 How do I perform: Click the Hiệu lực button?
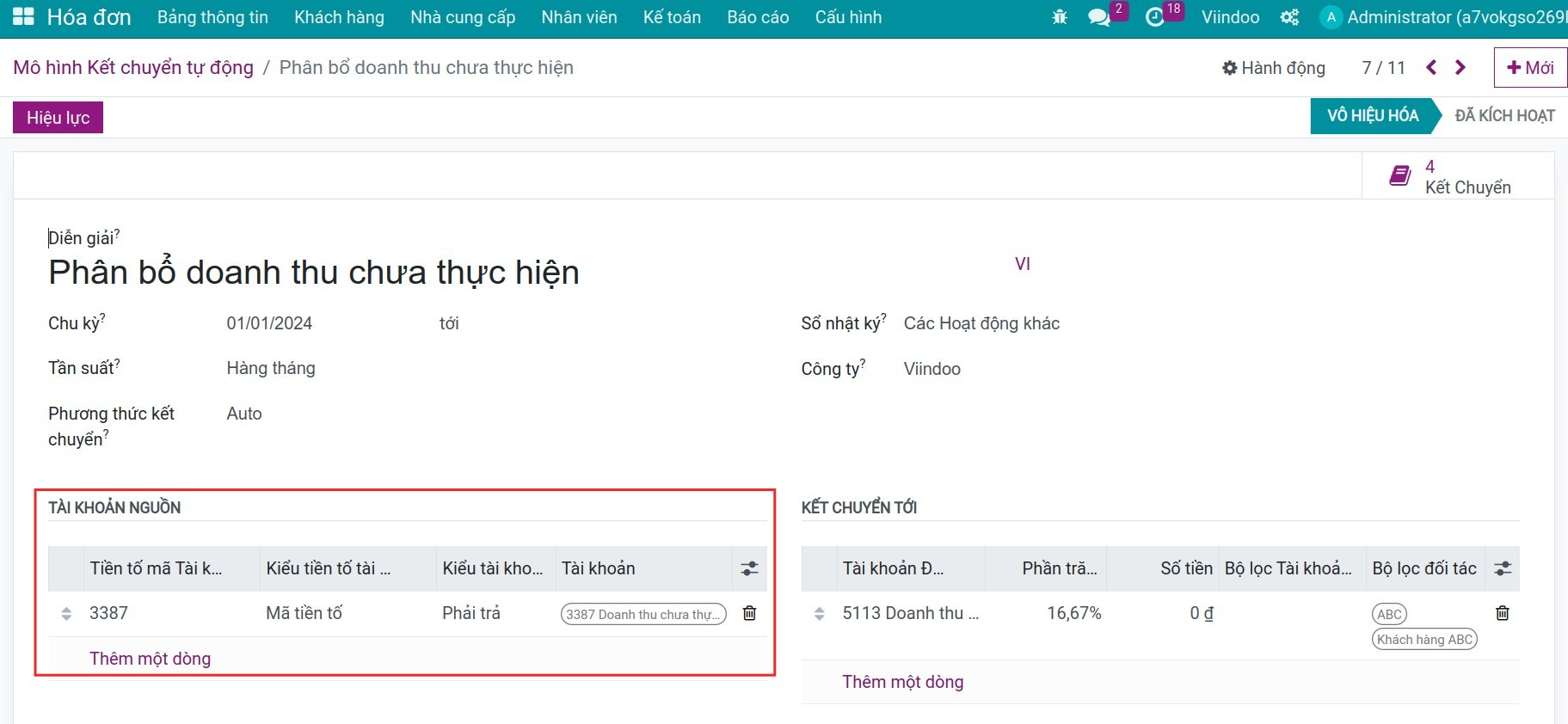[58, 118]
